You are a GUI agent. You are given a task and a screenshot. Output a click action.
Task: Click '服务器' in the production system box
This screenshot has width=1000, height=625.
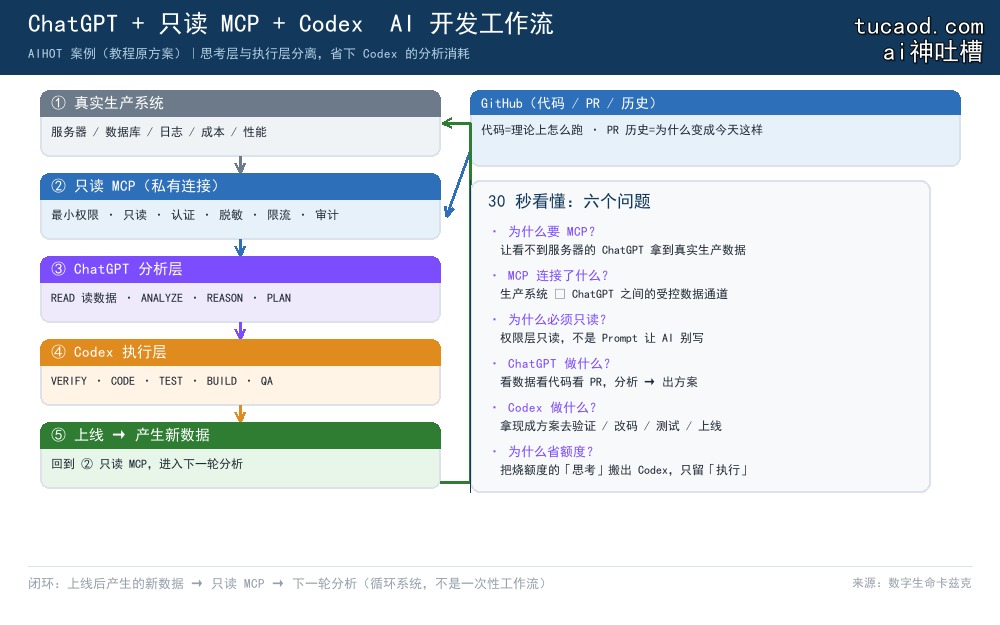(69, 132)
